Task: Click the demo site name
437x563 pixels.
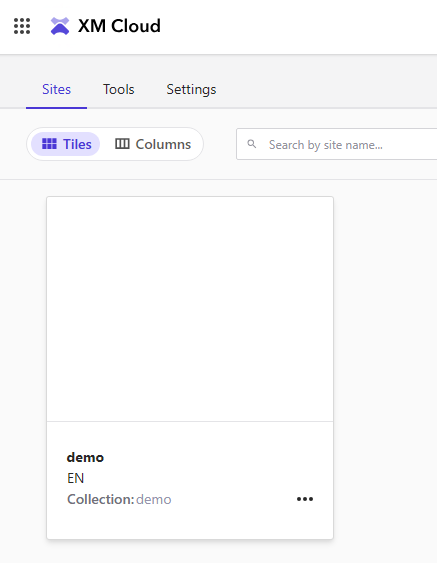Action: click(x=85, y=457)
